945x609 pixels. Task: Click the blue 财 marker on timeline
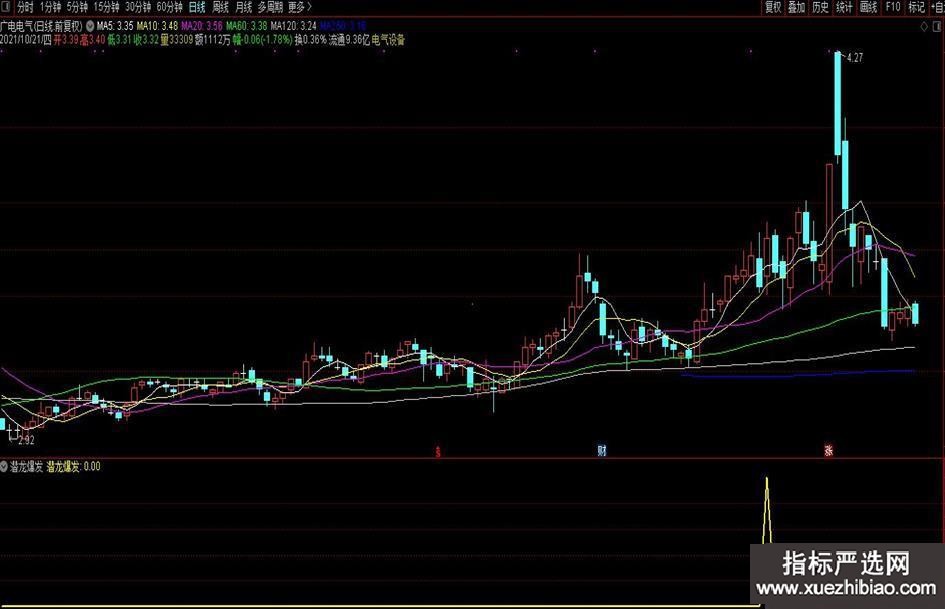[x=601, y=450]
